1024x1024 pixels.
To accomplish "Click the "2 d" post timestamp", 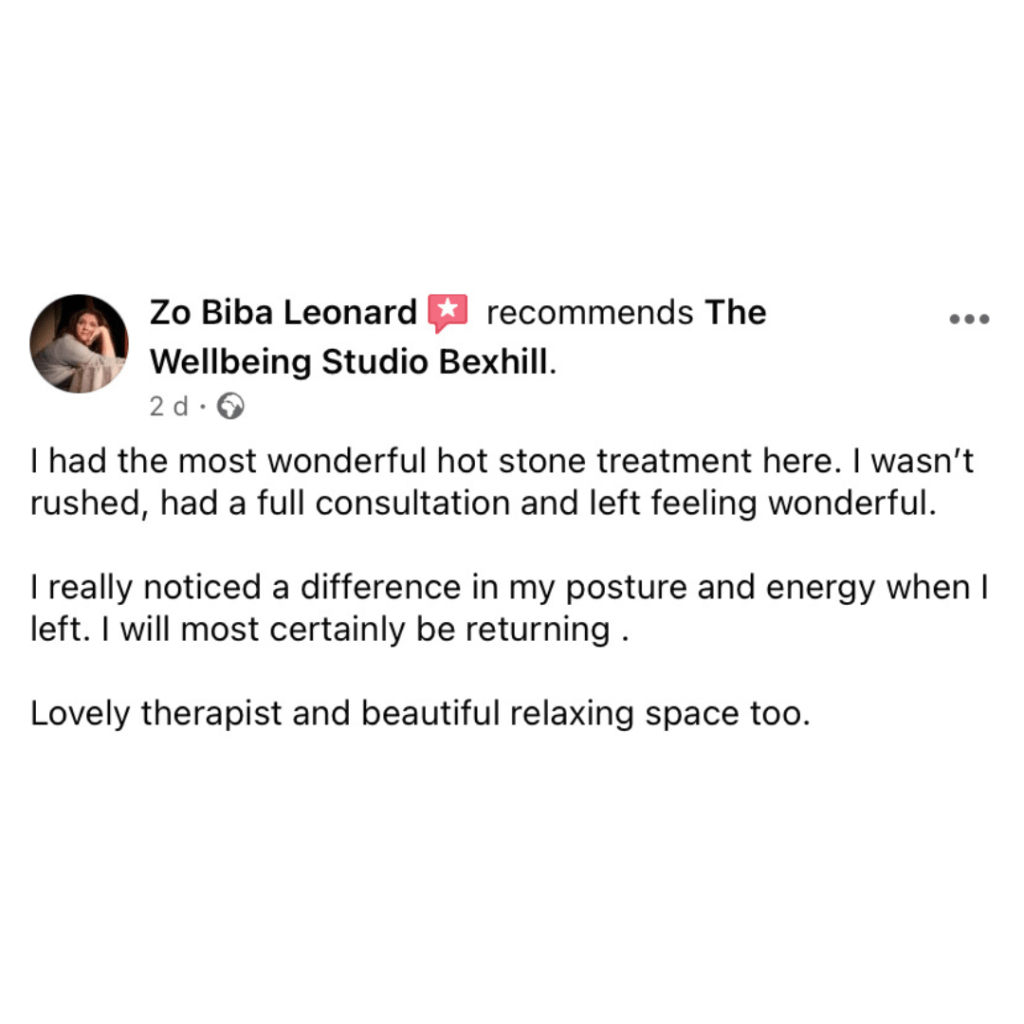I will tap(168, 407).
